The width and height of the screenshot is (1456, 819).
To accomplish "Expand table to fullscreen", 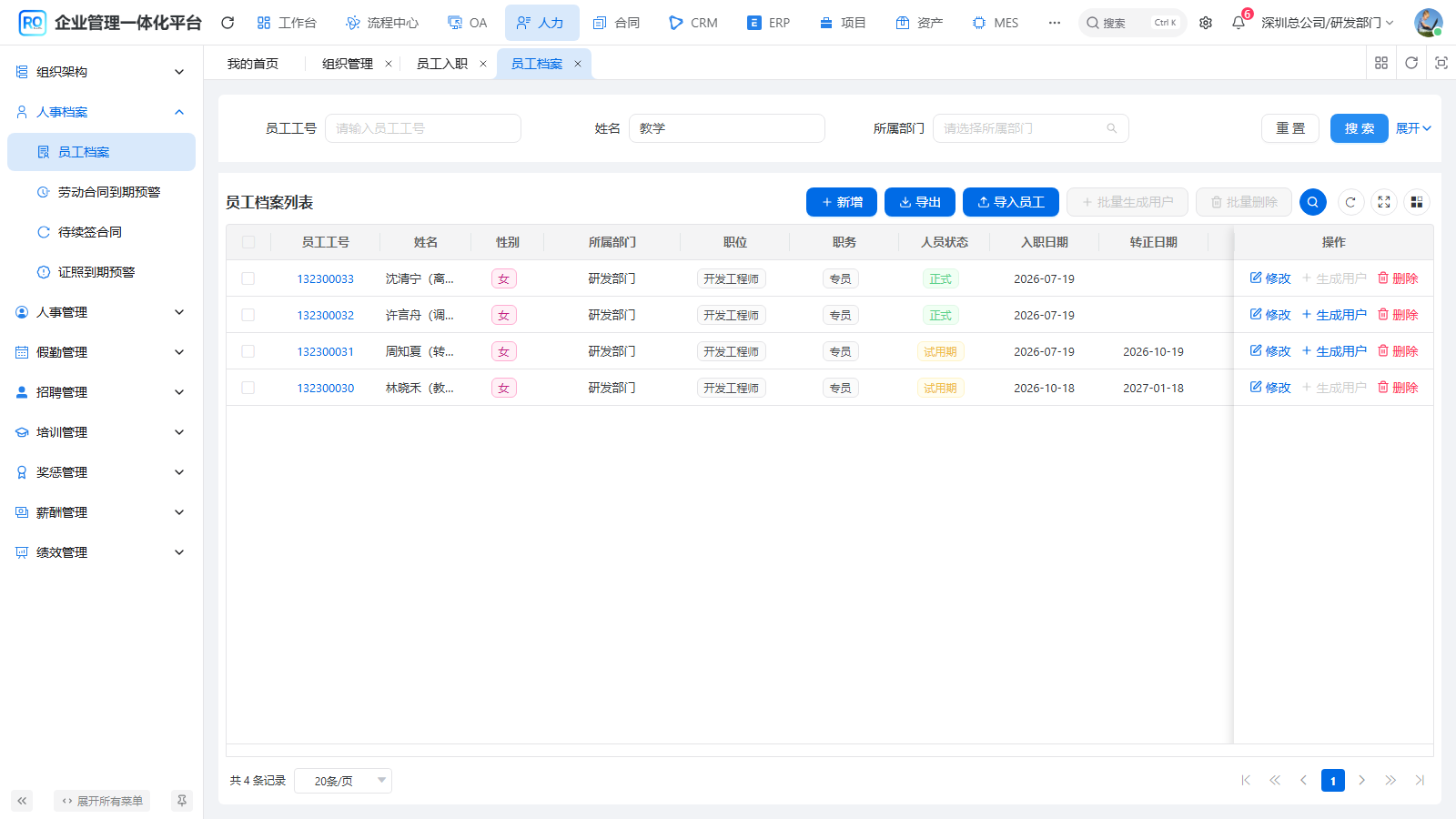I will [x=1384, y=202].
